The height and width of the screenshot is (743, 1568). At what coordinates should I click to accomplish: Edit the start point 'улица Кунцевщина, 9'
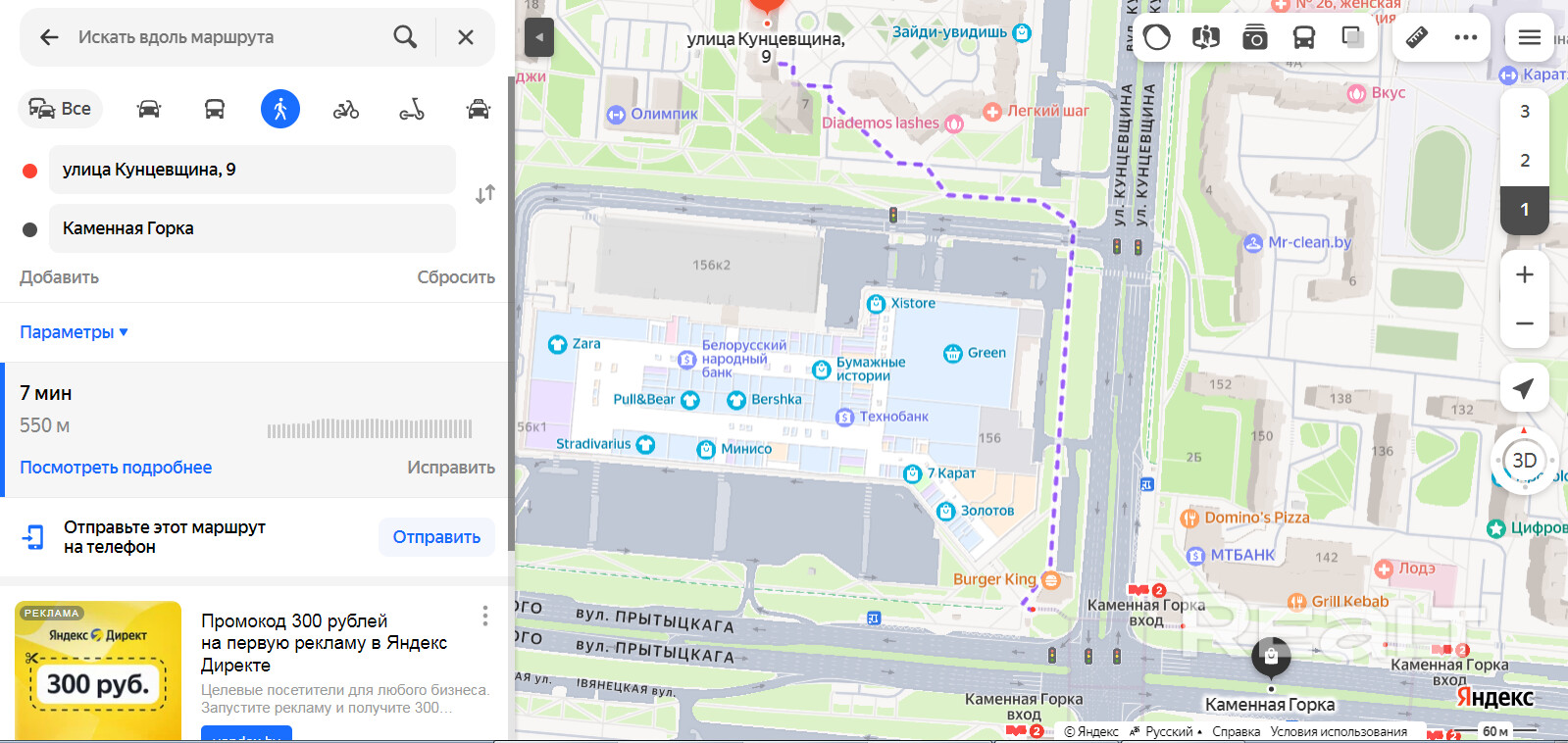(x=252, y=170)
